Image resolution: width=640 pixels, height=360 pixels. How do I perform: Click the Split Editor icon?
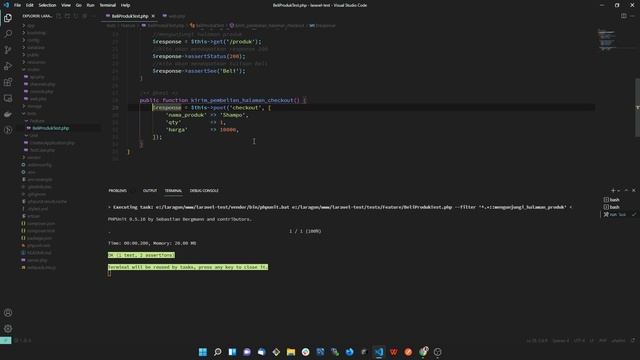624,16
